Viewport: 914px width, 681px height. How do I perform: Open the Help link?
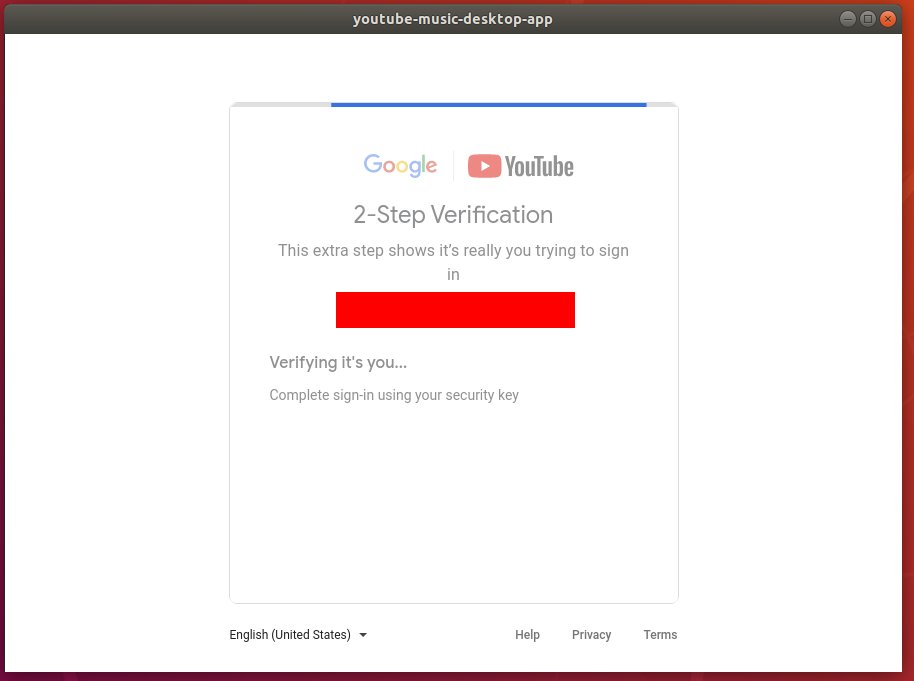click(527, 635)
